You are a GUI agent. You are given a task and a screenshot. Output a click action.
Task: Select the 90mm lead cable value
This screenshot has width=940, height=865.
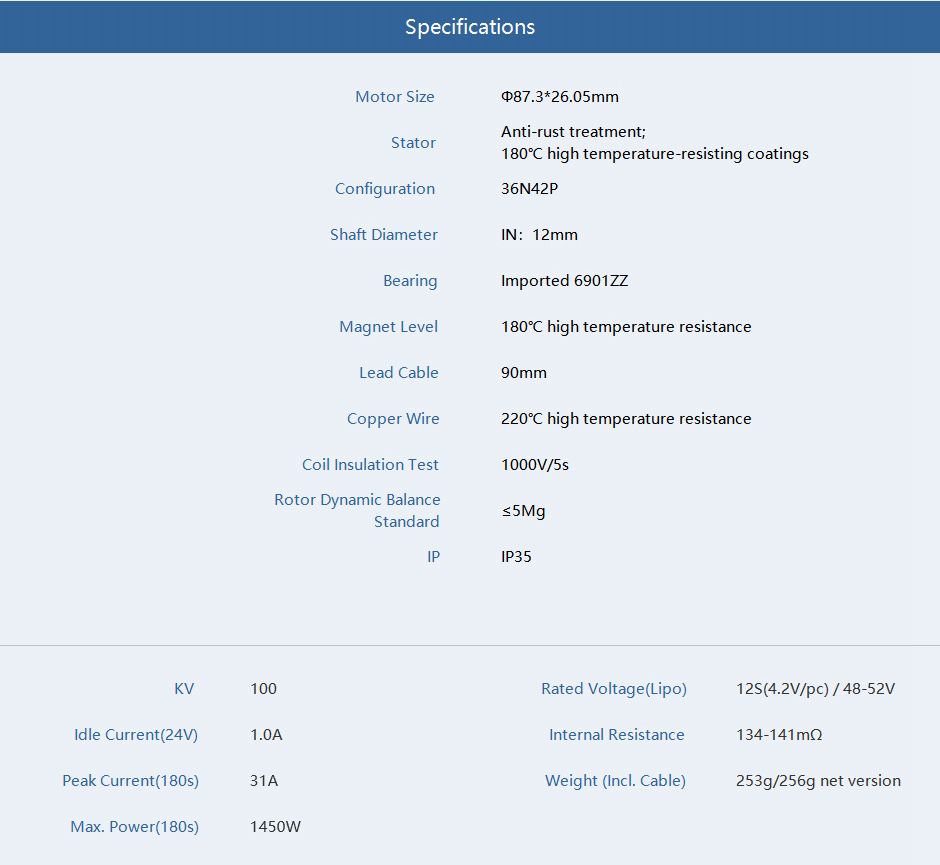(x=523, y=373)
